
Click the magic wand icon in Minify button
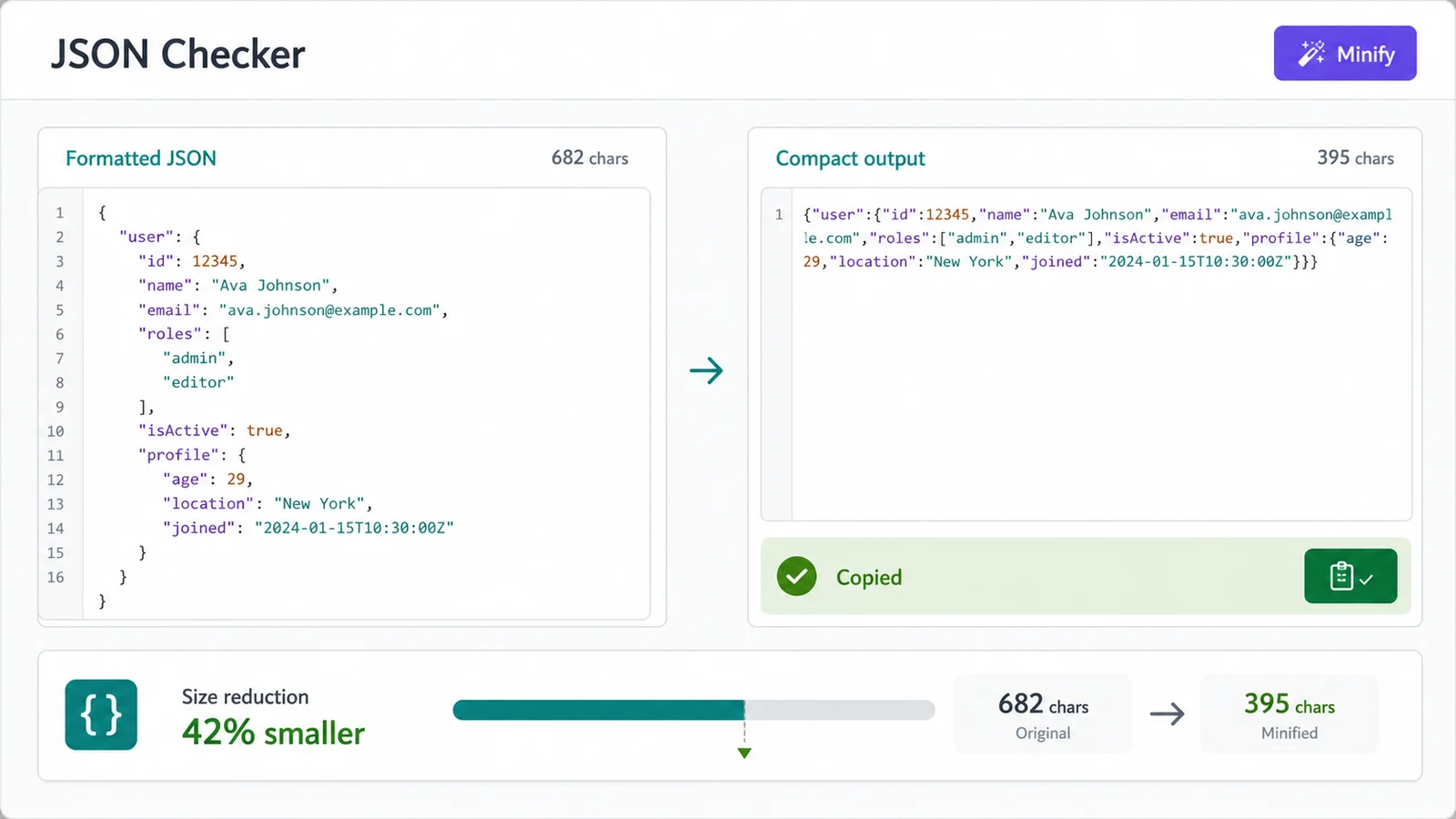click(x=1311, y=54)
